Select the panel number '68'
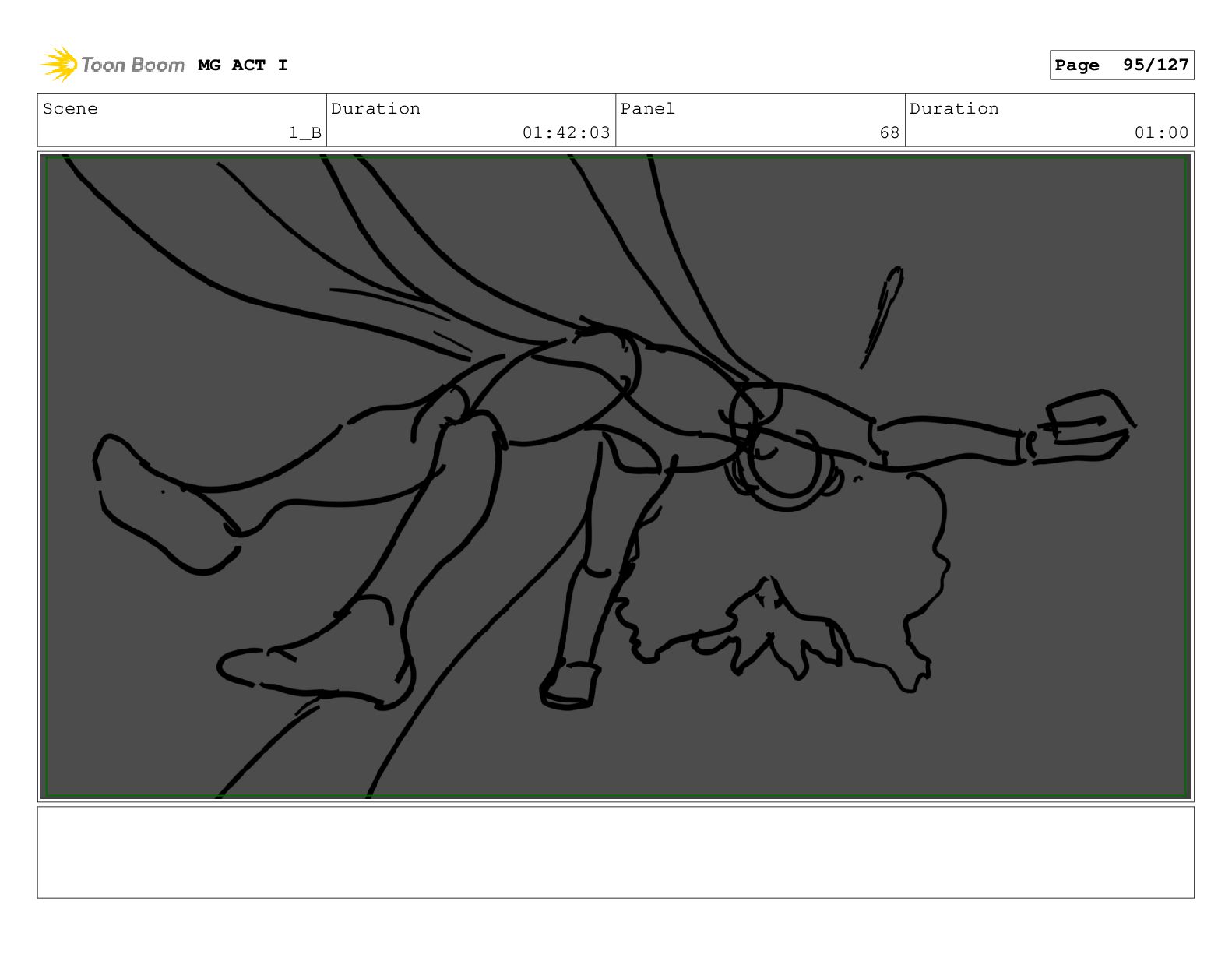Viewport: 1232px width, 954px height. pyautogui.click(x=889, y=133)
